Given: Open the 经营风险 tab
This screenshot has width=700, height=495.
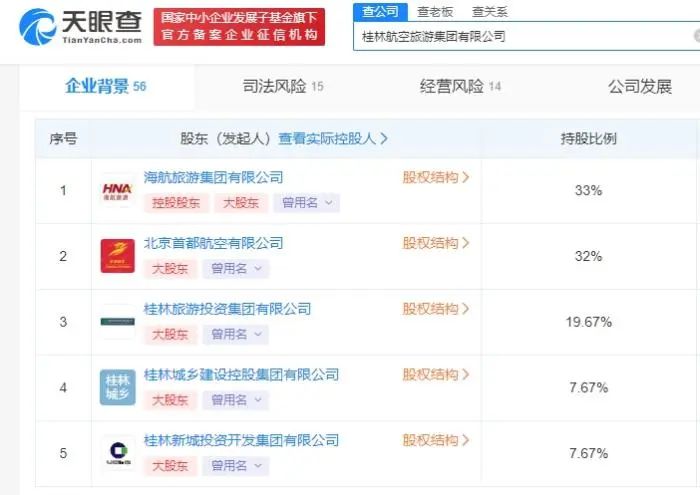Looking at the screenshot, I should 460,86.
